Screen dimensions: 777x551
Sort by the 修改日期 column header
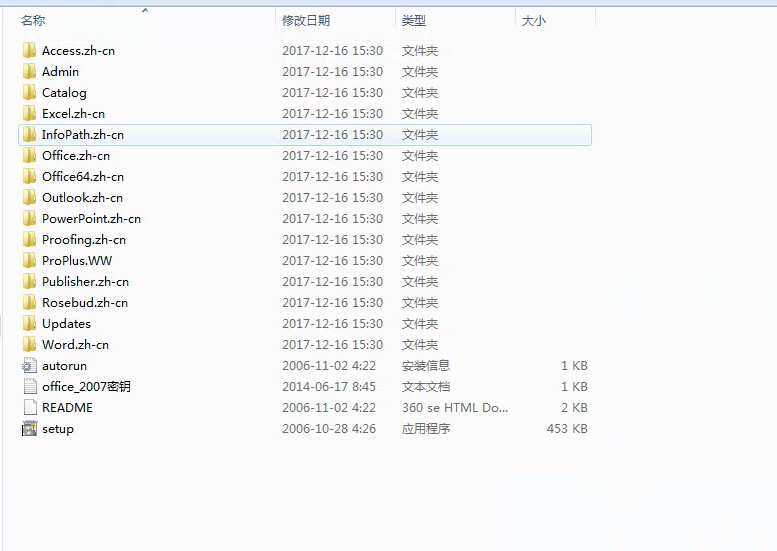[x=306, y=20]
